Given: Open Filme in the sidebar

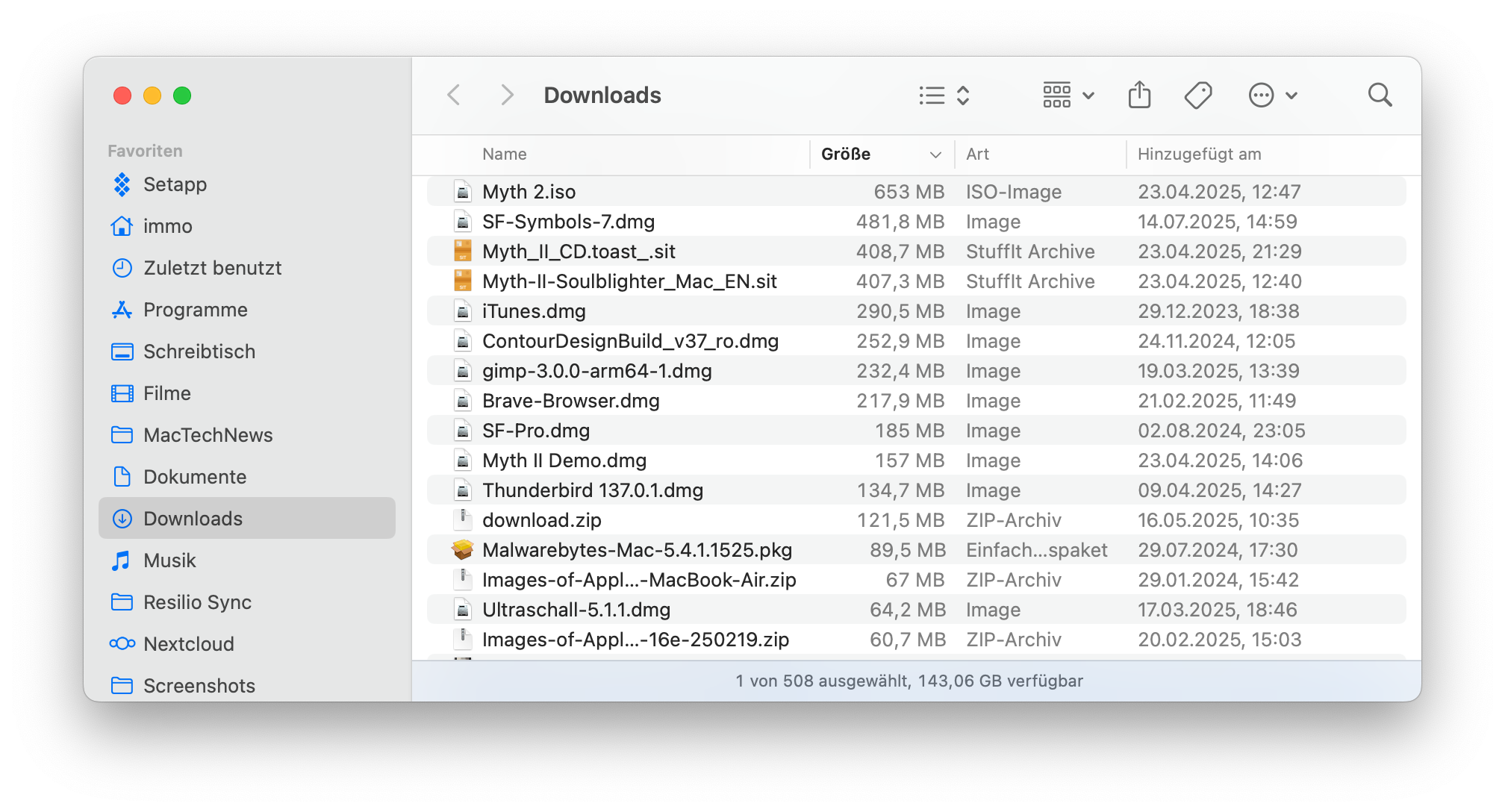Looking at the screenshot, I should (x=247, y=393).
